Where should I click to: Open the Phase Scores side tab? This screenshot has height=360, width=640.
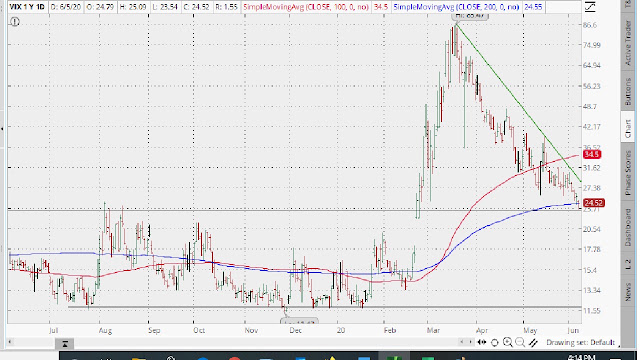point(628,173)
